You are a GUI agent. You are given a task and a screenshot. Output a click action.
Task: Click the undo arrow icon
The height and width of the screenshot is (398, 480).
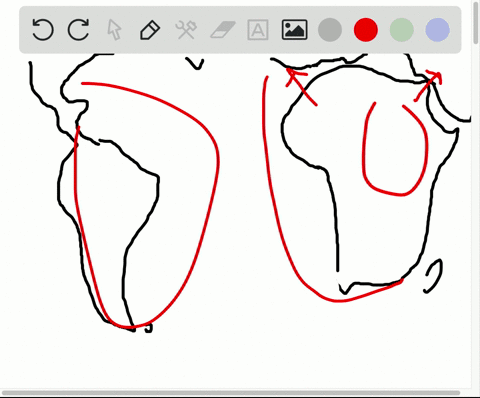(43, 30)
